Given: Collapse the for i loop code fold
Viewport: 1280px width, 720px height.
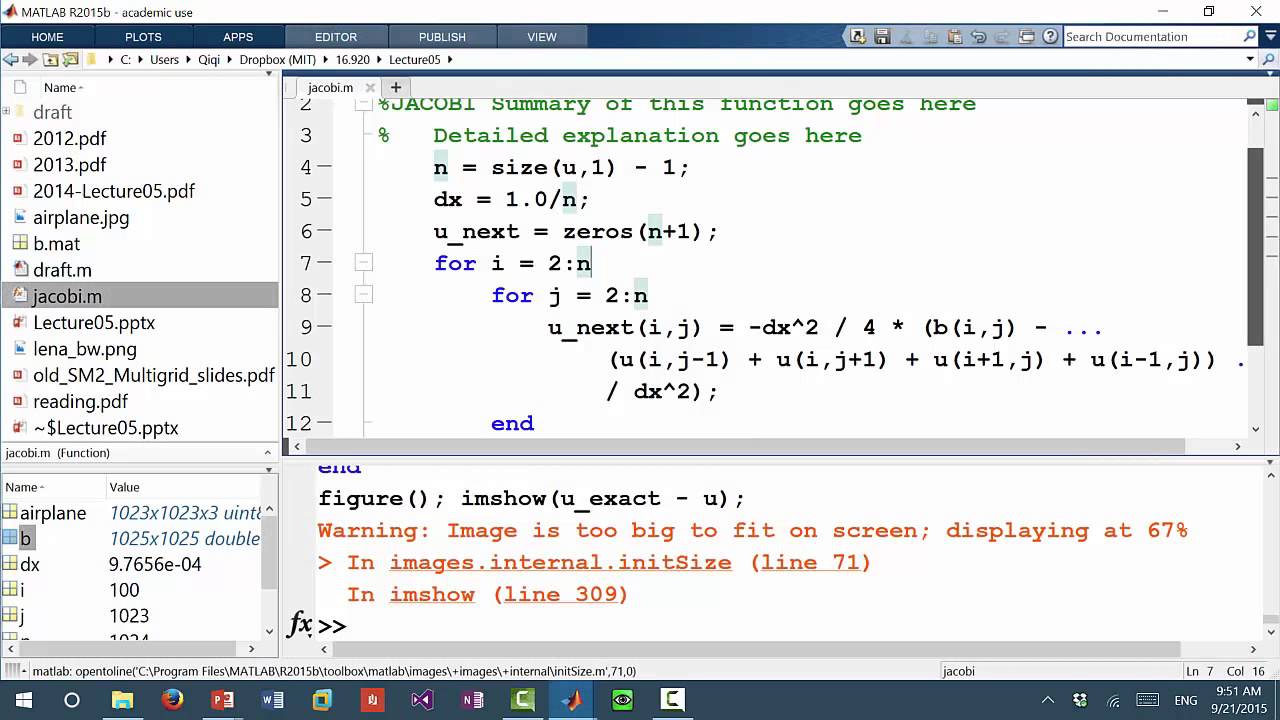Looking at the screenshot, I should (364, 263).
